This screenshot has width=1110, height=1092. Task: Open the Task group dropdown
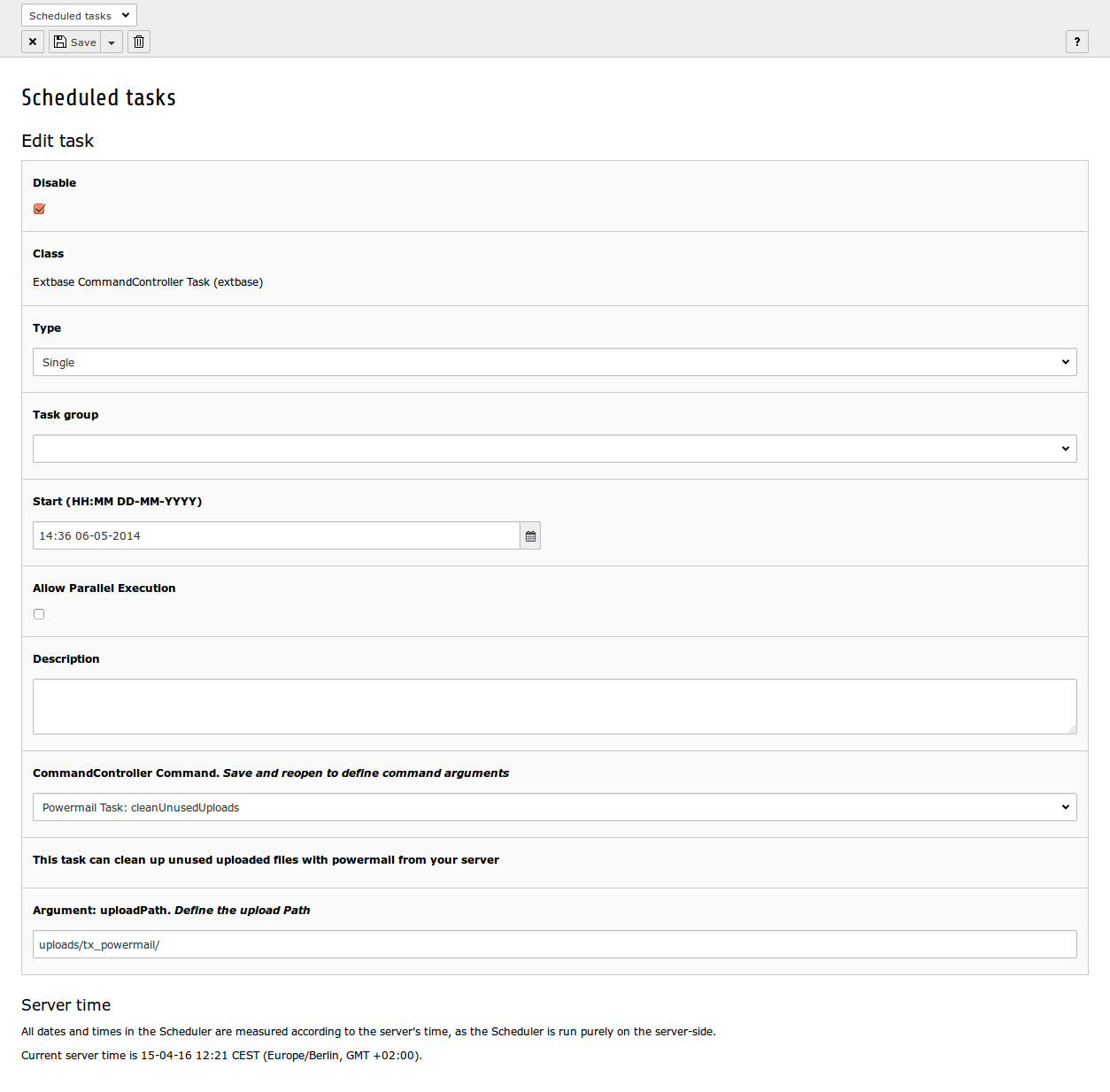555,449
